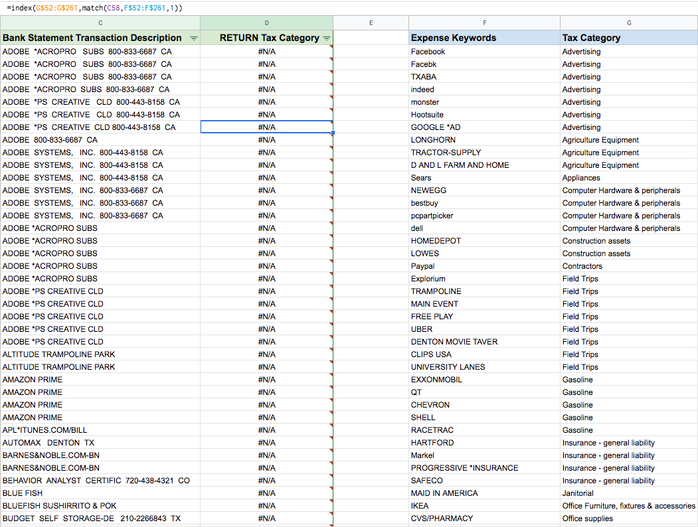Screen dimensions: 698x527
Task: Select the Contractors tax category cell
Action: tap(629, 266)
